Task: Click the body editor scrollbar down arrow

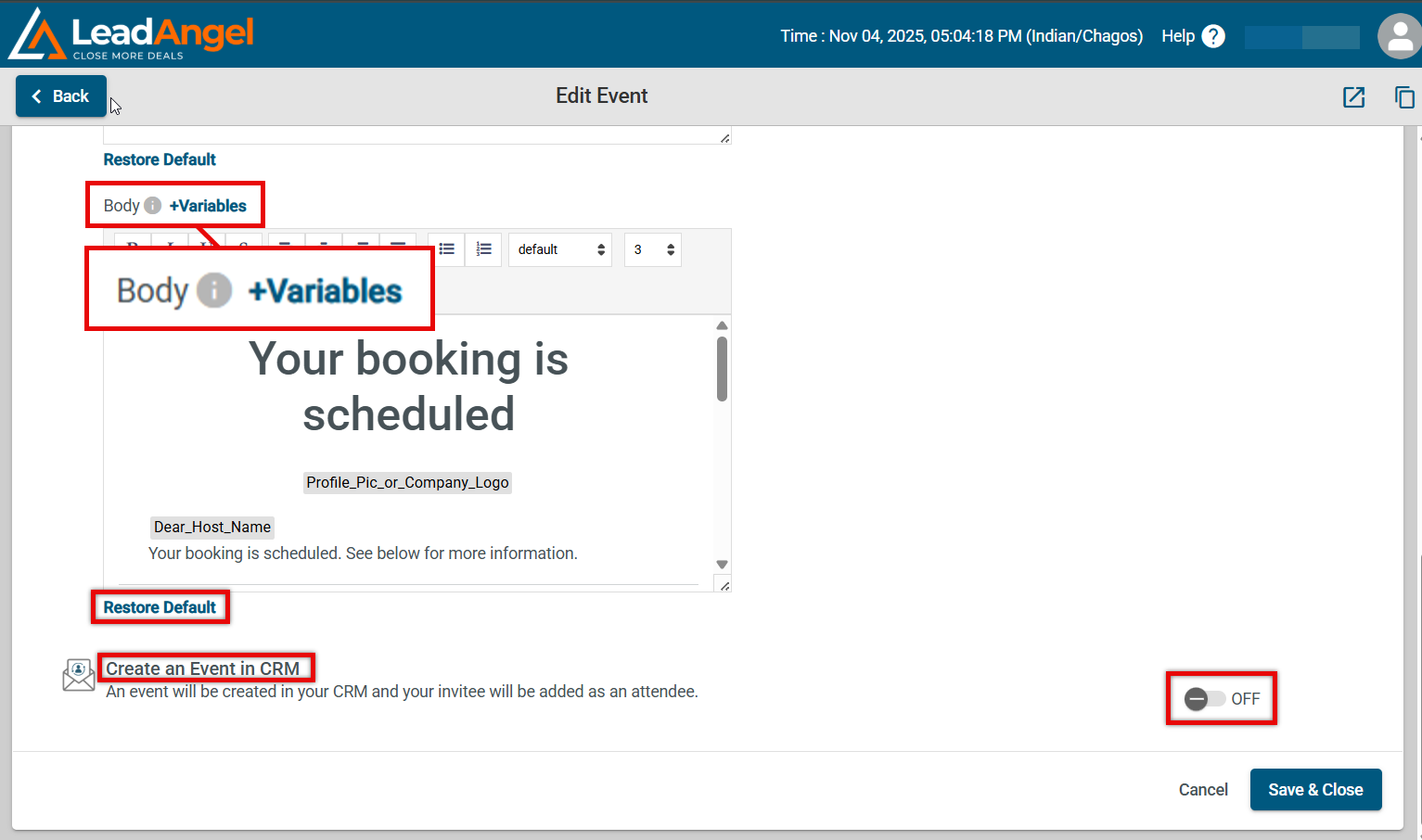Action: coord(722,564)
